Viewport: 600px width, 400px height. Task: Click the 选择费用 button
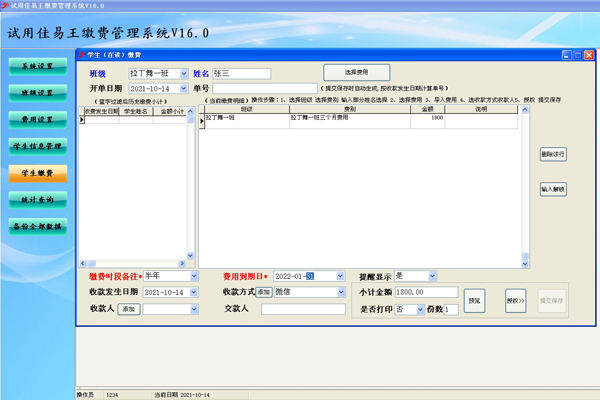pos(357,72)
